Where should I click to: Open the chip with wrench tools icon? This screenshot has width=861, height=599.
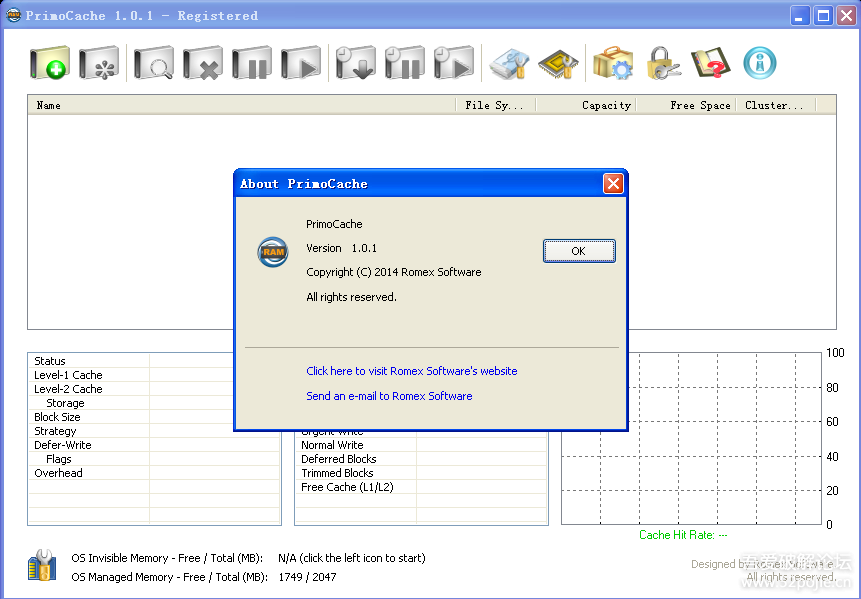(x=558, y=64)
